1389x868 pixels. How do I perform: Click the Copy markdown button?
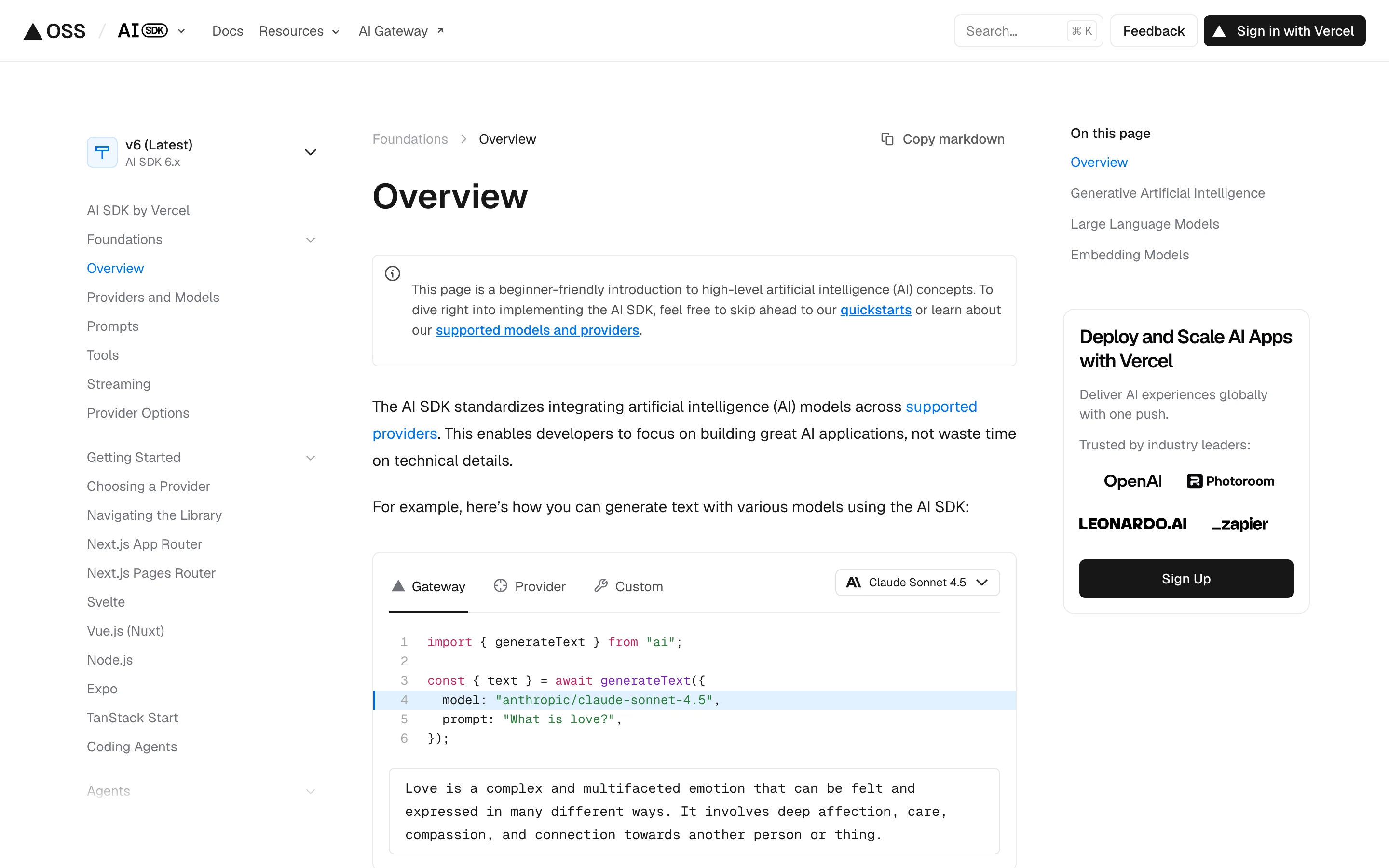tap(943, 139)
